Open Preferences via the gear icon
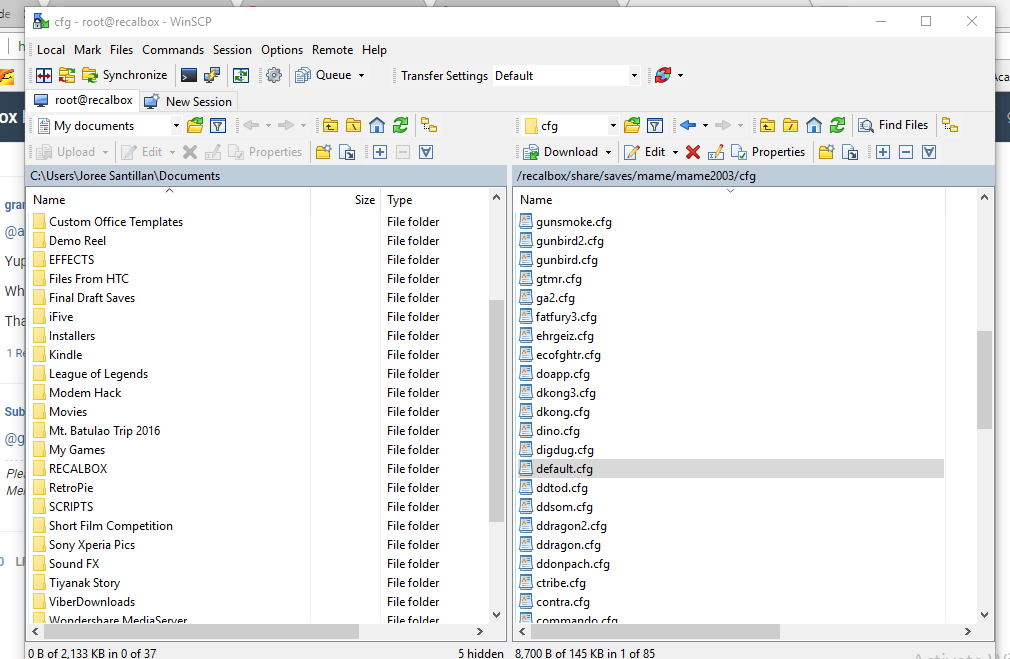Screen dimensions: 1010x659 [274, 75]
